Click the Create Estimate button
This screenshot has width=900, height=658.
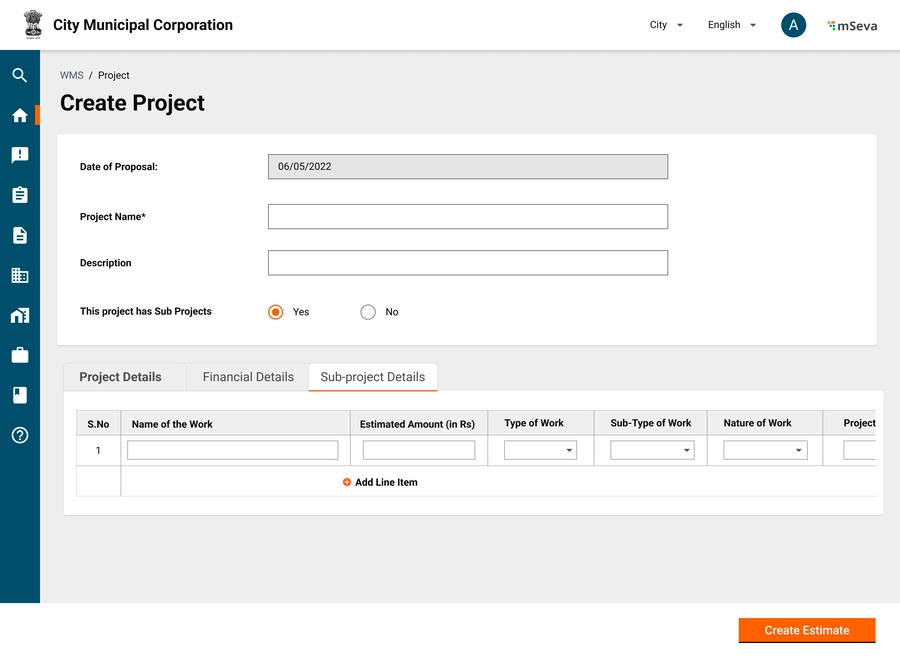point(806,630)
